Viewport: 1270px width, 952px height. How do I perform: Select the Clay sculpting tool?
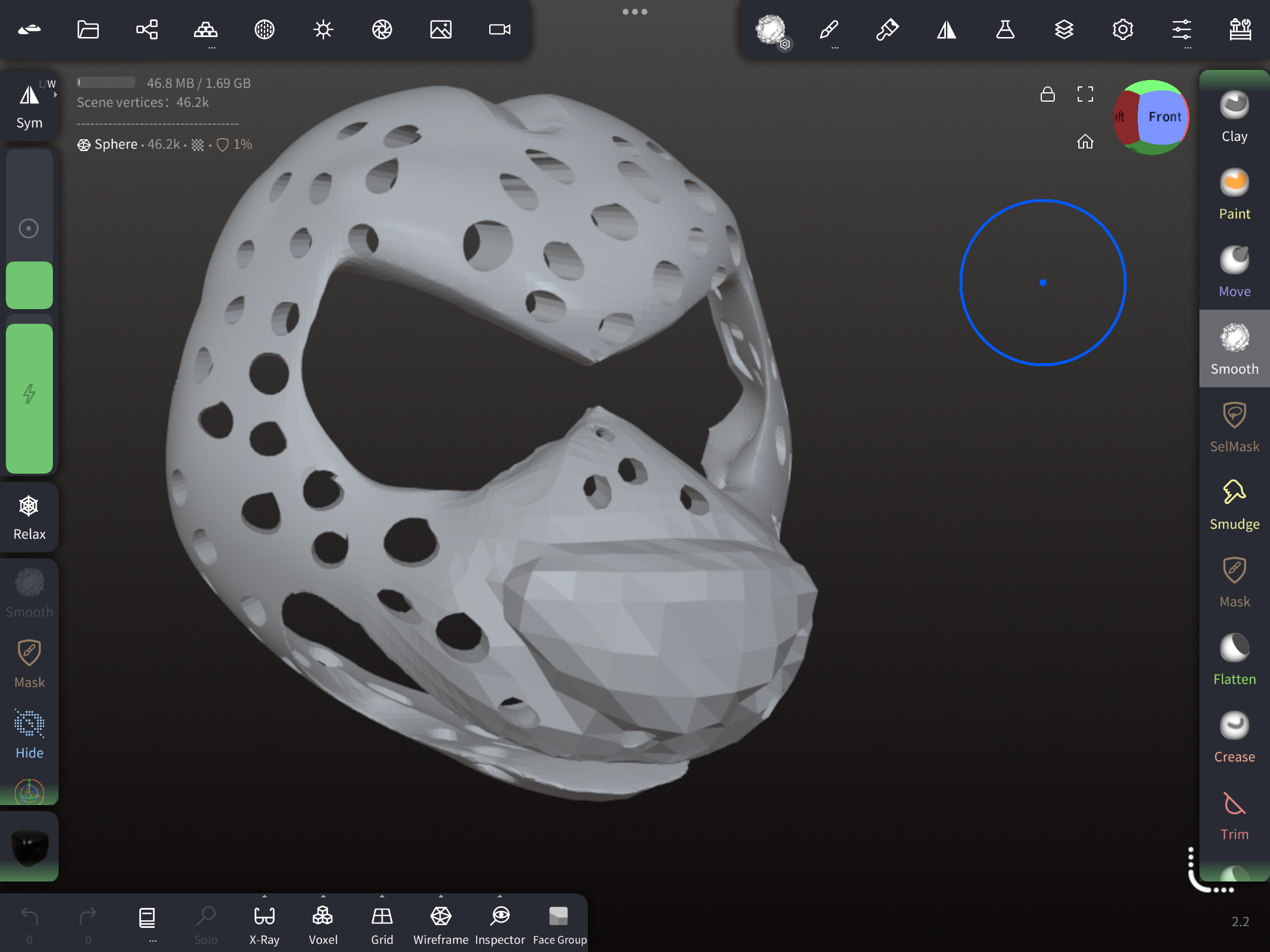(x=1234, y=118)
